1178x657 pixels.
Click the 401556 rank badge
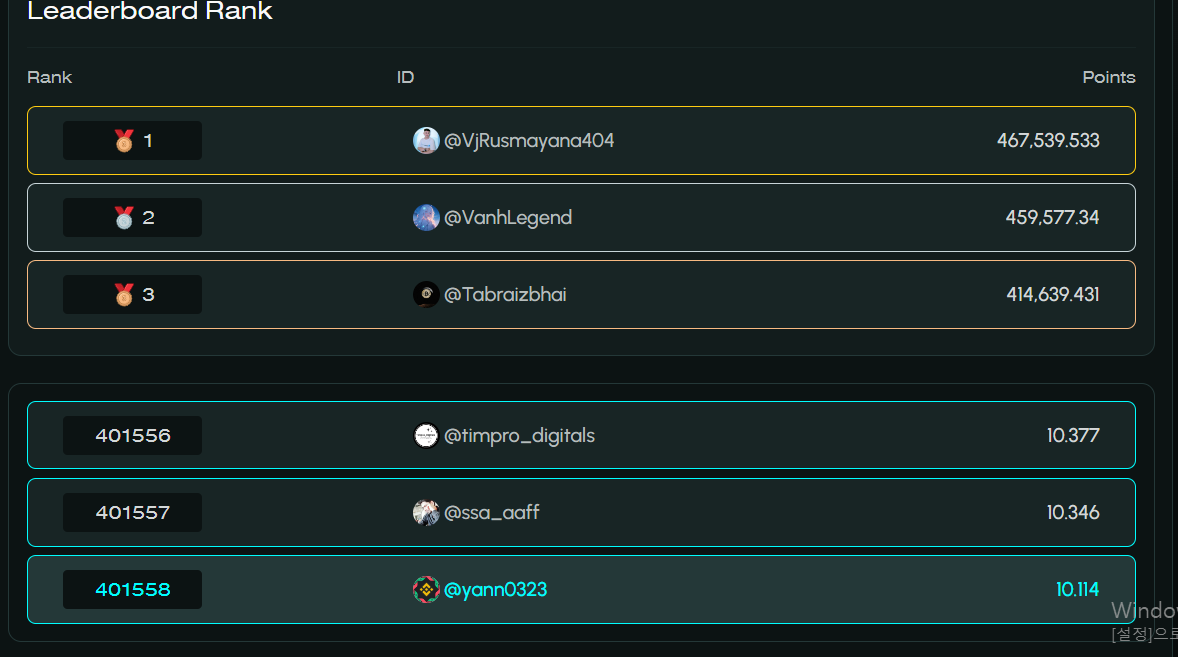(x=132, y=435)
